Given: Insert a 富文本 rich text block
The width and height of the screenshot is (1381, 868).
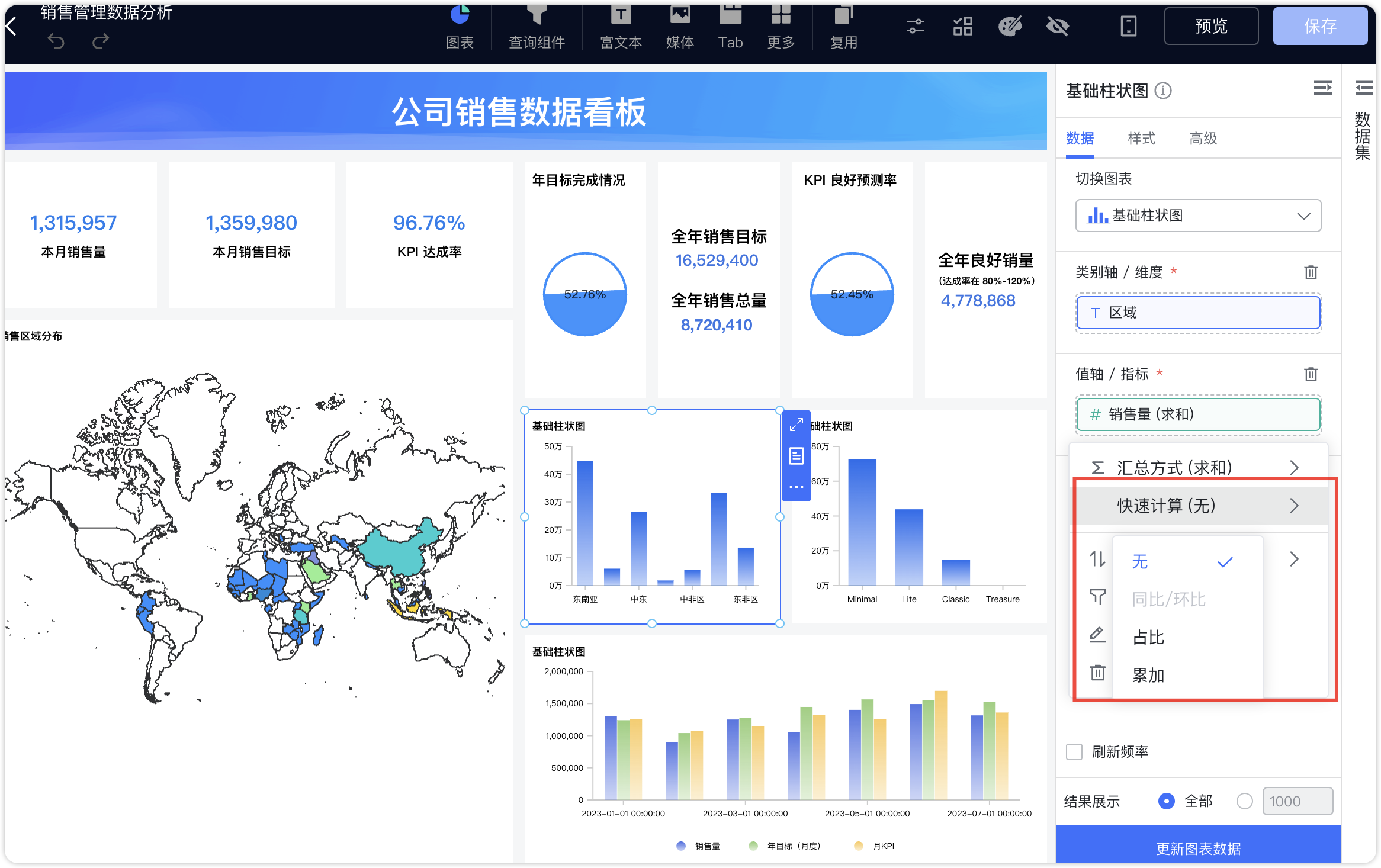Looking at the screenshot, I should (621, 27).
